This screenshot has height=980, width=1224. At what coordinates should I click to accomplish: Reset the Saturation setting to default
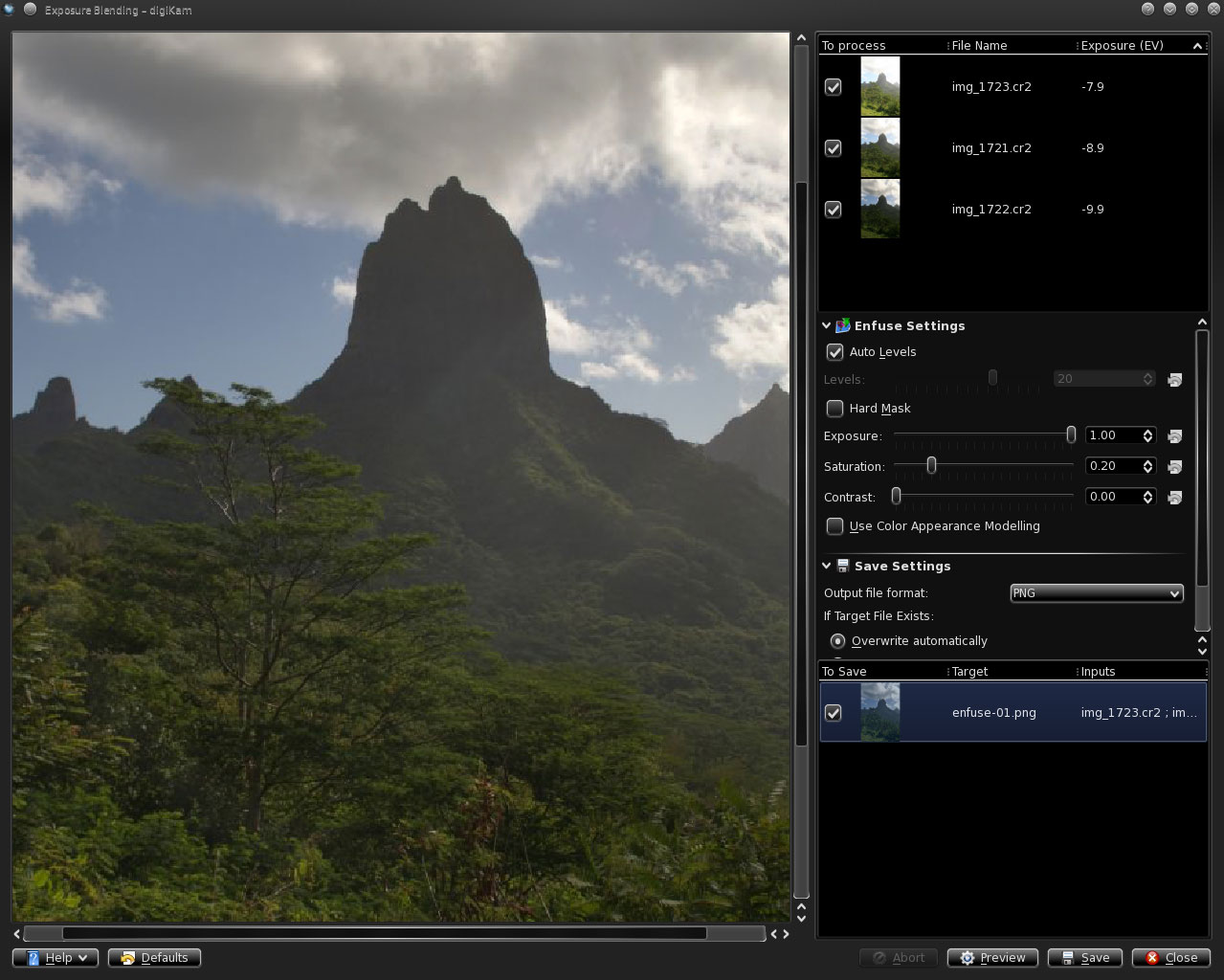click(x=1174, y=466)
